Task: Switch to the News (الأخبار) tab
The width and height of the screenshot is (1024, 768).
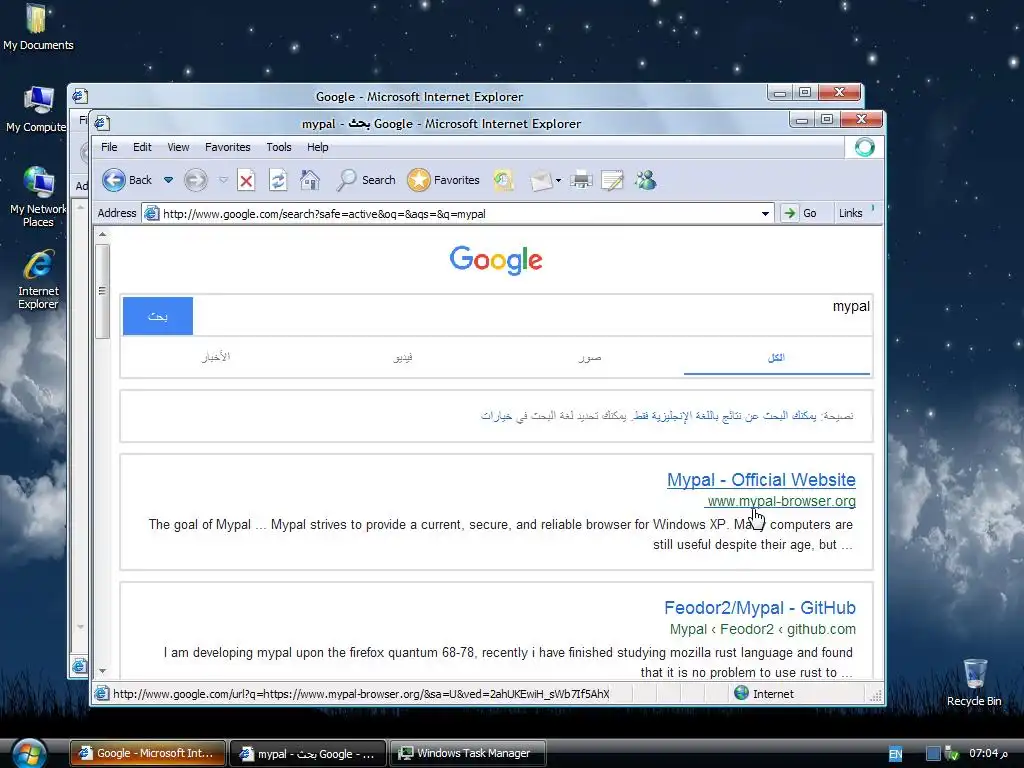Action: coord(216,357)
